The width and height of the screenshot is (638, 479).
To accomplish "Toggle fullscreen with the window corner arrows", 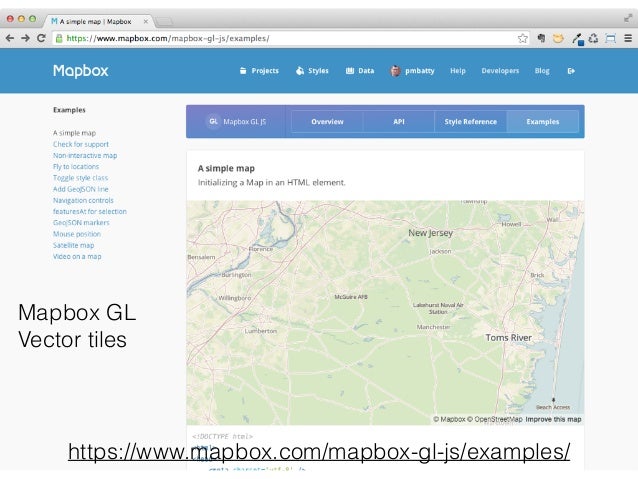I will (x=628, y=18).
